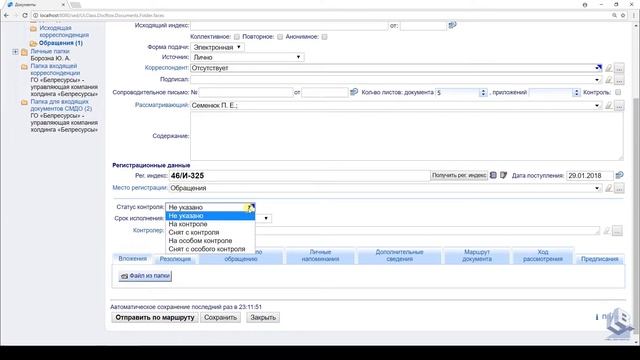Image resolution: width=640 pixels, height=360 pixels.
Task: Tick the Анонимное checkbox
Action: 324,37
